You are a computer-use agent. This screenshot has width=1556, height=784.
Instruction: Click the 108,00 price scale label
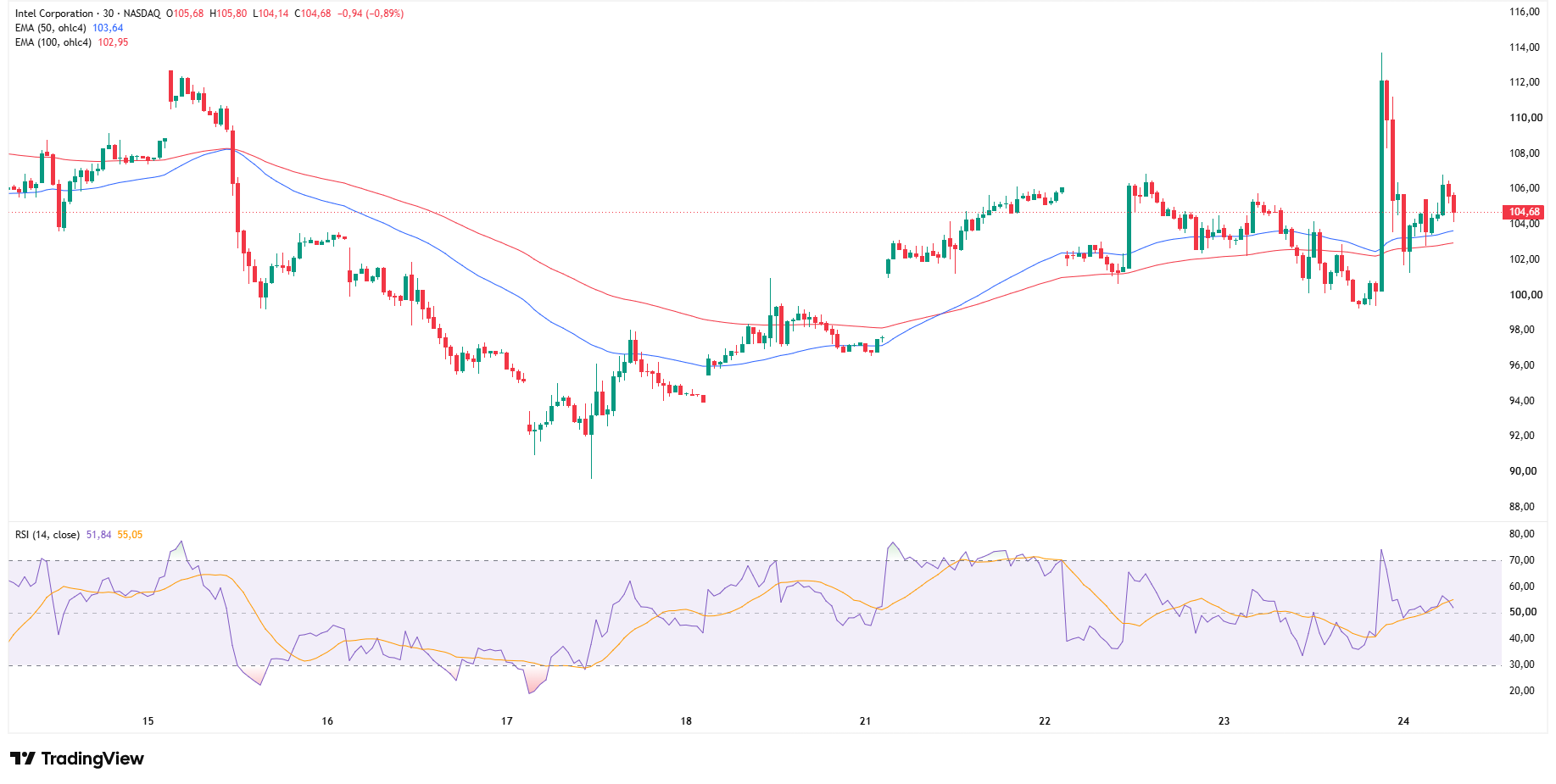pyautogui.click(x=1525, y=153)
